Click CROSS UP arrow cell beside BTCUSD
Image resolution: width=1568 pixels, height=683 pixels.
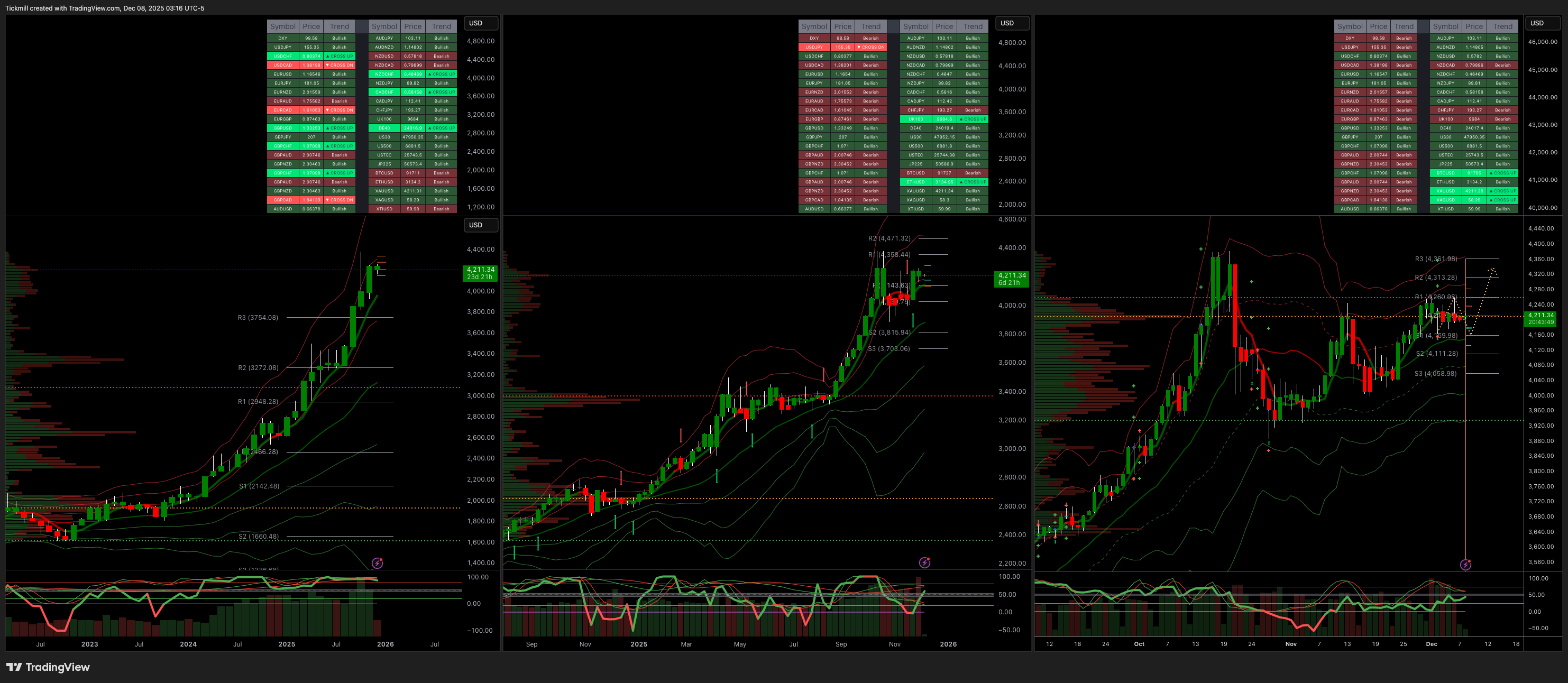tap(1502, 173)
